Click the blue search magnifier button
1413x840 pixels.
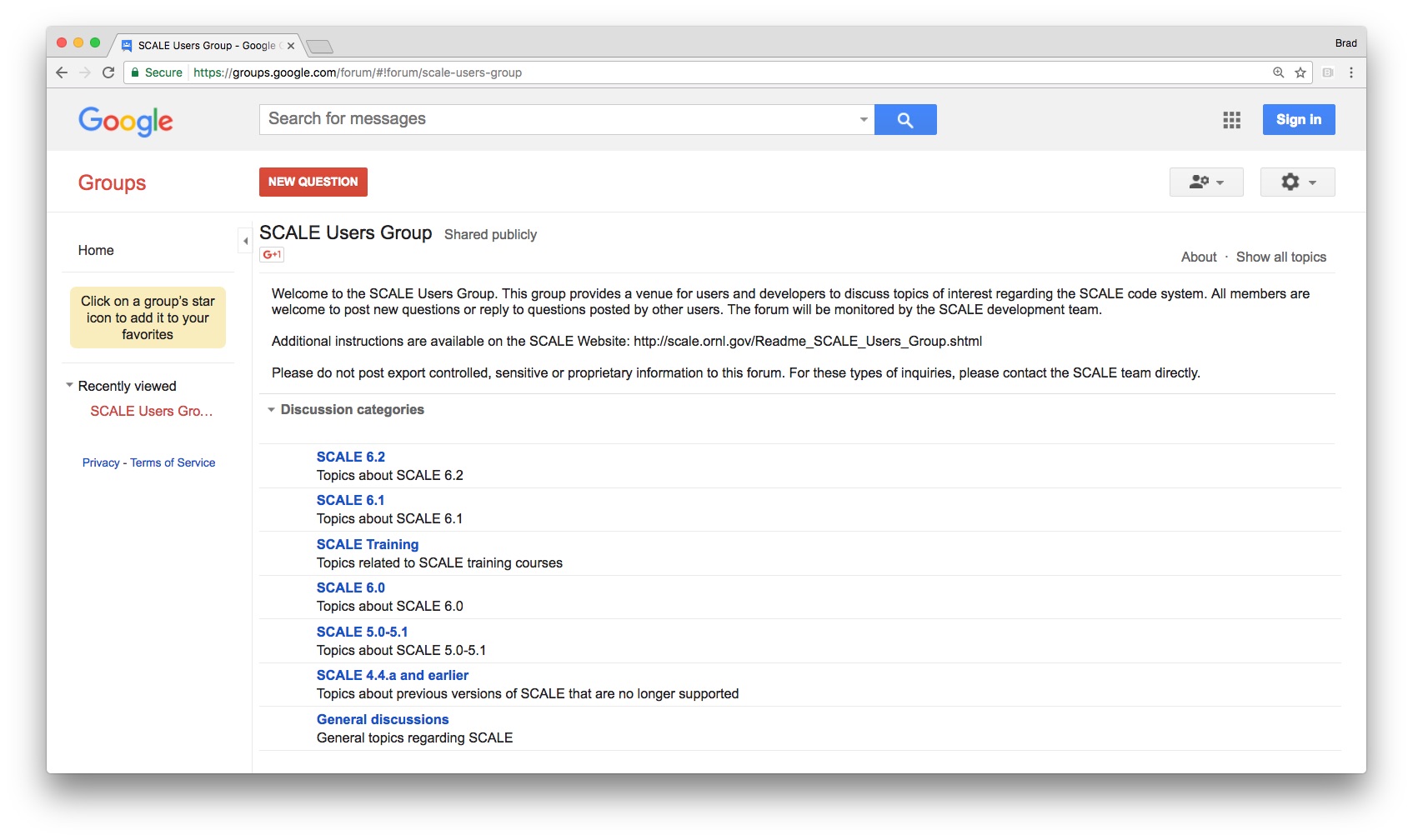coord(905,119)
